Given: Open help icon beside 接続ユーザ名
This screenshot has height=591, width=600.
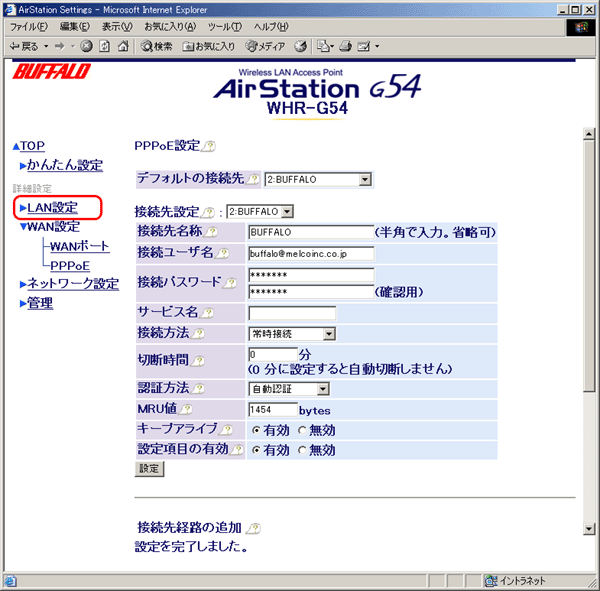Looking at the screenshot, I should tap(223, 253).
